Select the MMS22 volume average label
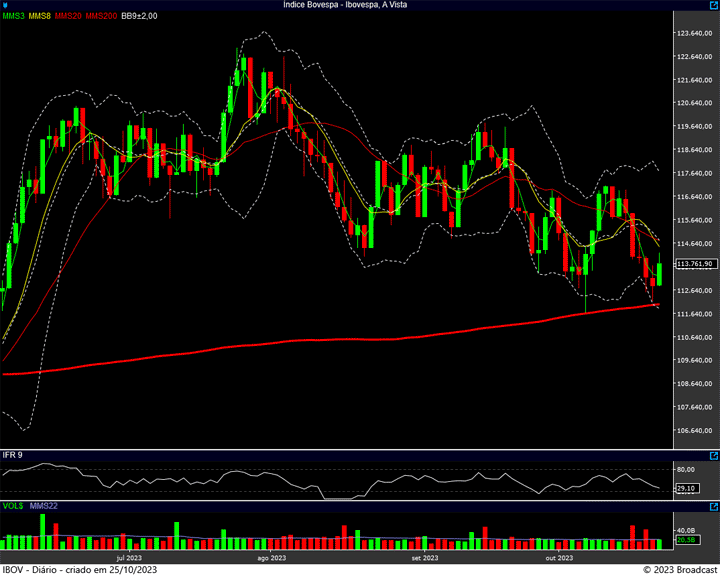This screenshot has height=575, width=720. click(x=44, y=506)
